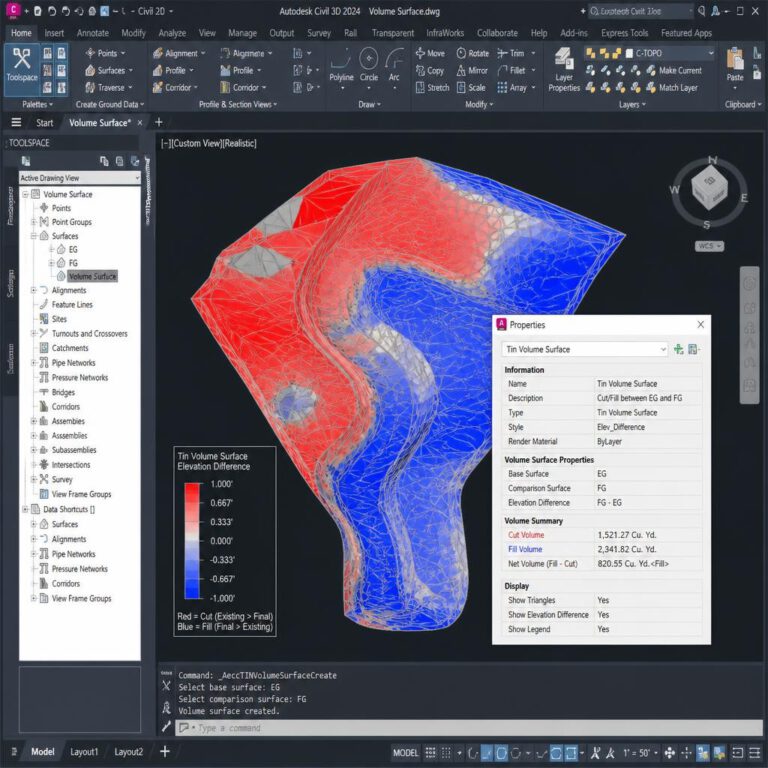768x768 pixels.
Task: Open the Survey ribbon tab
Action: point(319,33)
